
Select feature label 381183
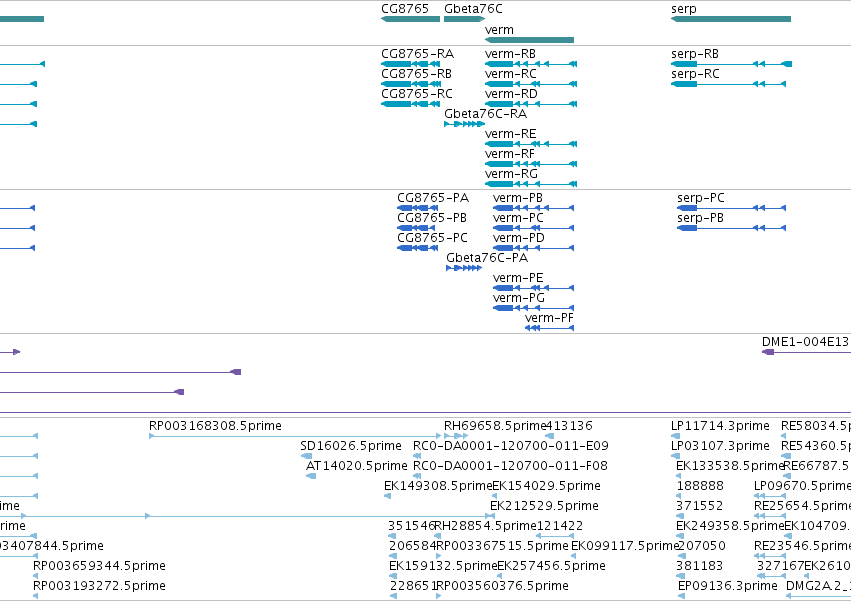[700, 566]
